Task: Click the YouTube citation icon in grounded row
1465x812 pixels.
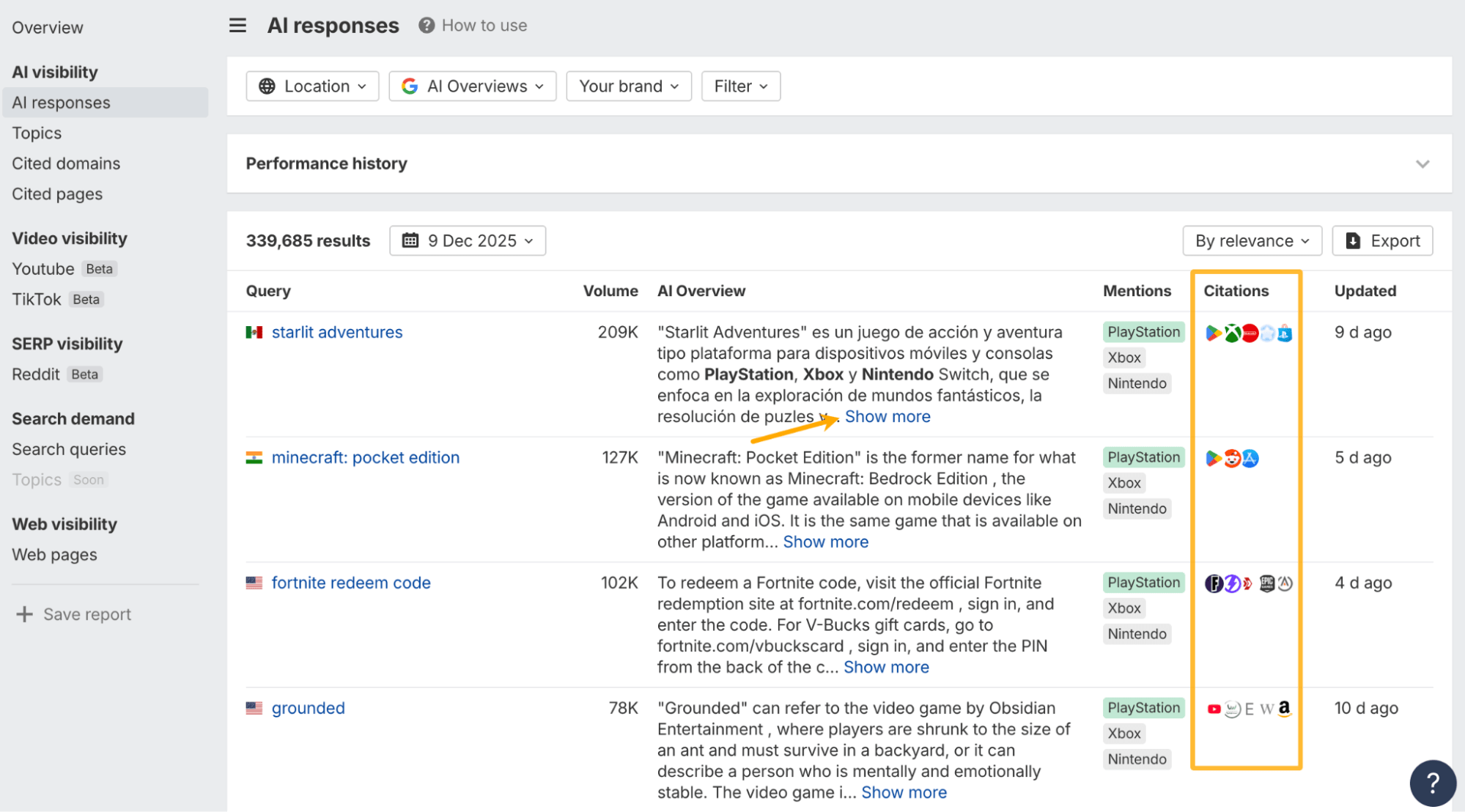Action: click(x=1214, y=709)
